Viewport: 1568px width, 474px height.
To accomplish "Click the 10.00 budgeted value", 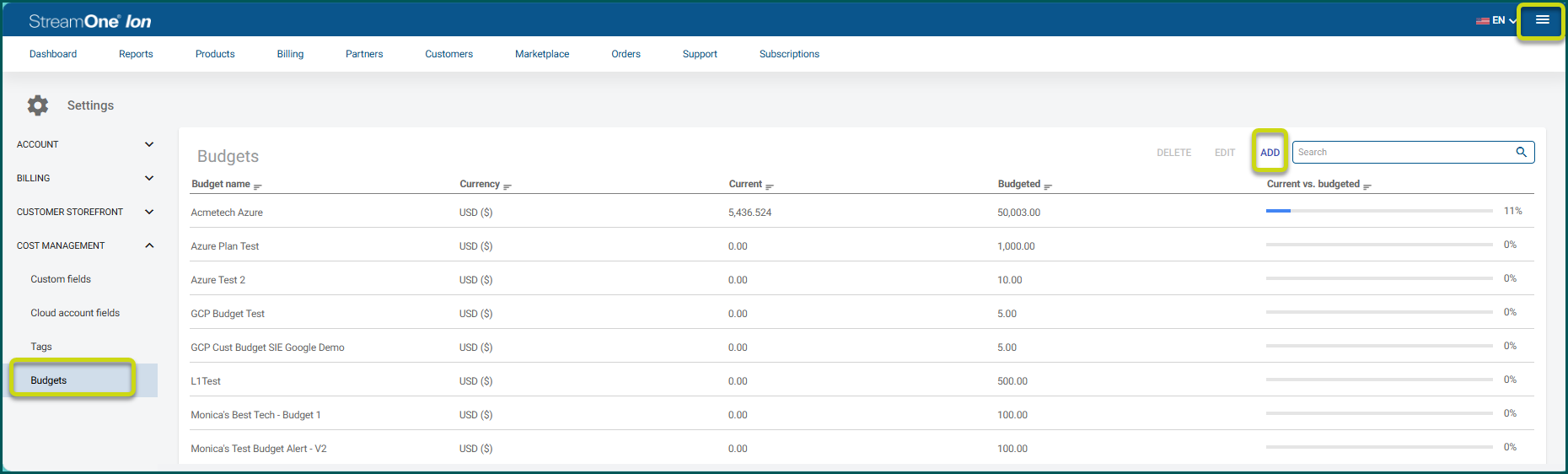I will 1009,280.
